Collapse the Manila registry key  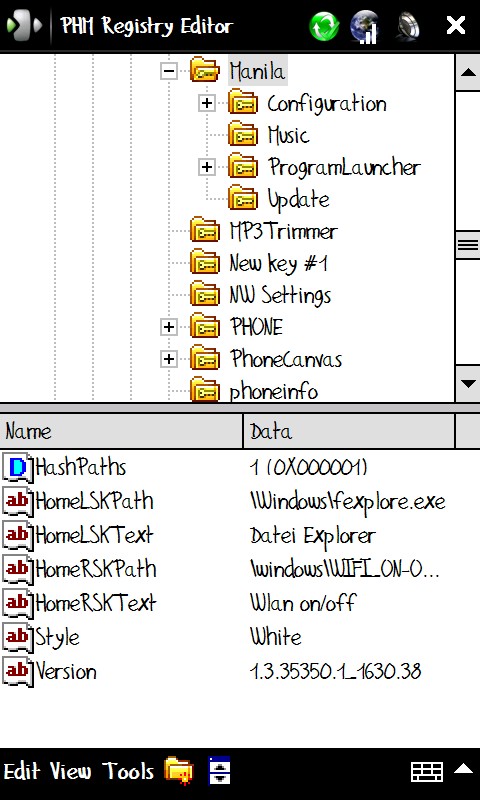[x=169, y=71]
